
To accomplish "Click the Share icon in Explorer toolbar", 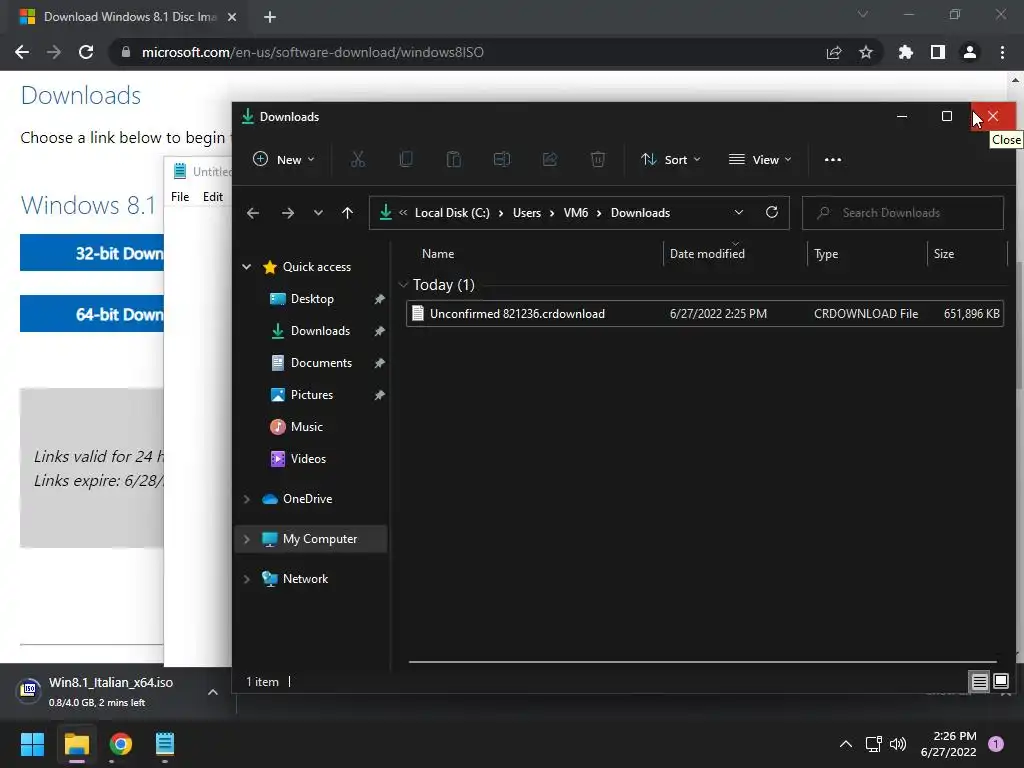I will (x=549, y=159).
